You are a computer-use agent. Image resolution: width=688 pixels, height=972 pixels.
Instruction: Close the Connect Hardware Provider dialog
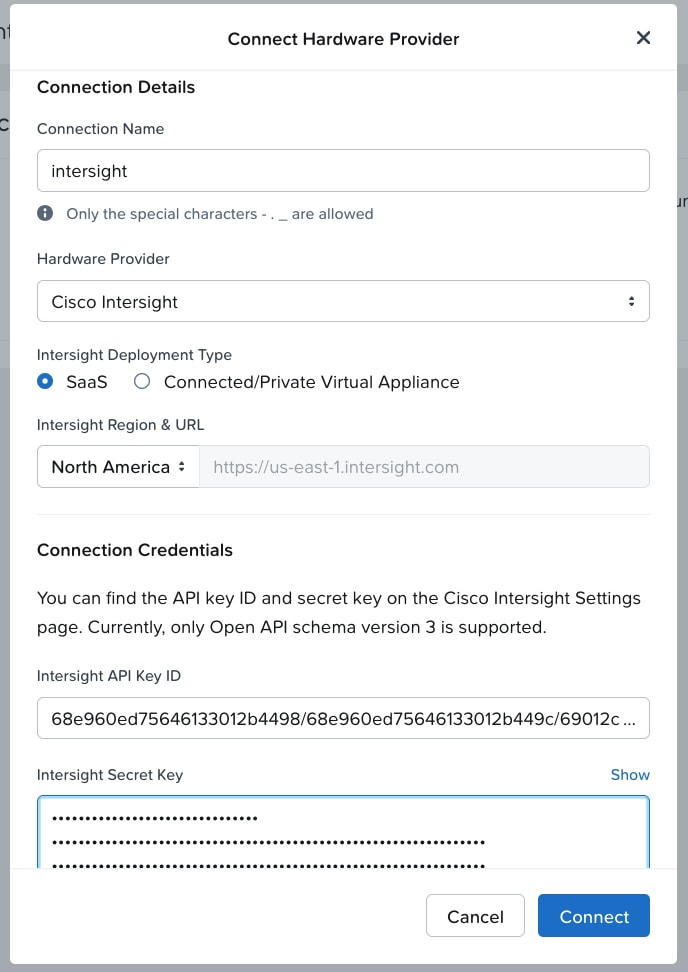pyautogui.click(x=643, y=38)
